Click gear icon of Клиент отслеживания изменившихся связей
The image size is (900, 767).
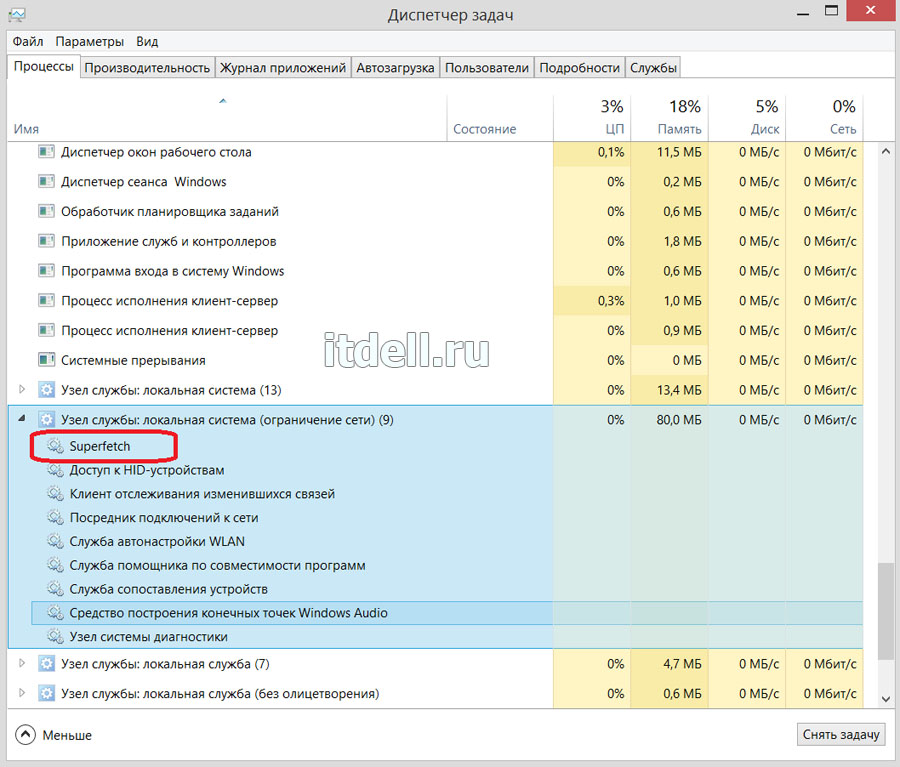[x=55, y=494]
